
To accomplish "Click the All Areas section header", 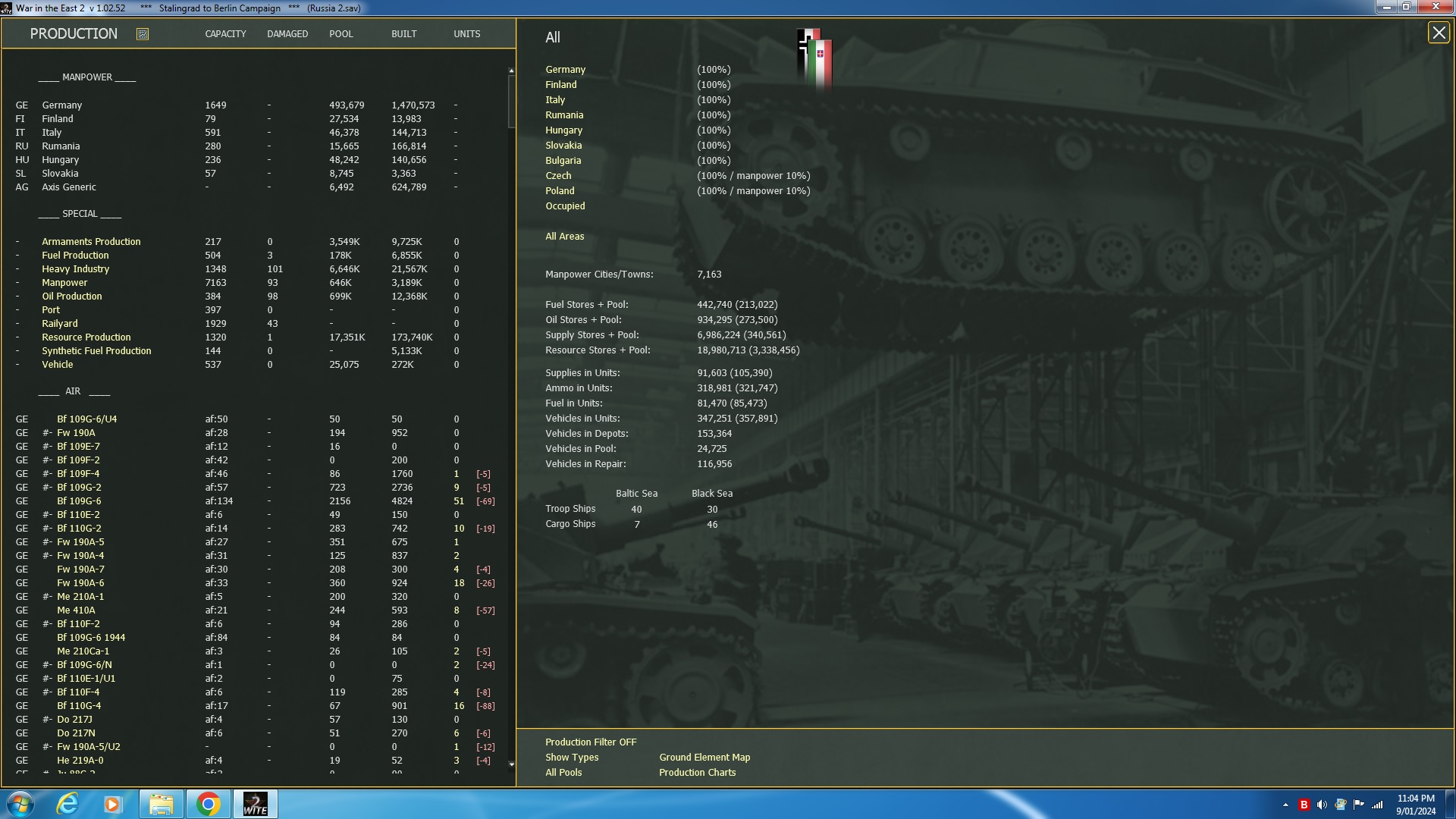I will [564, 236].
